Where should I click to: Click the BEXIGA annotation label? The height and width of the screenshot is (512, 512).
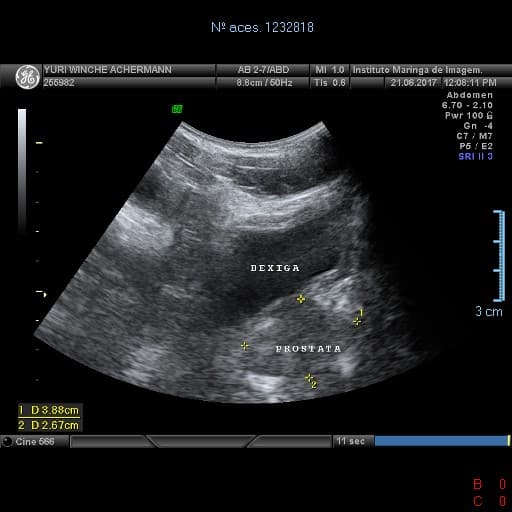[275, 268]
